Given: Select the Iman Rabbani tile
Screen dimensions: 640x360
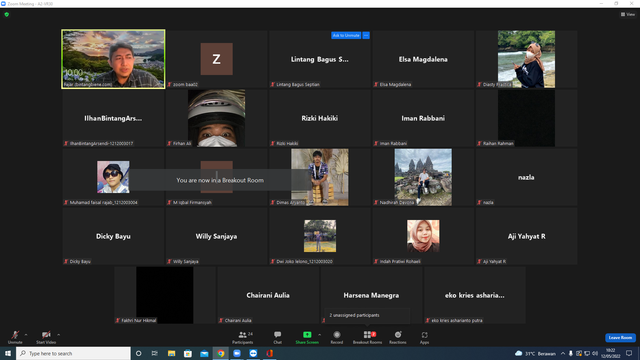Looking at the screenshot, I should (423, 118).
